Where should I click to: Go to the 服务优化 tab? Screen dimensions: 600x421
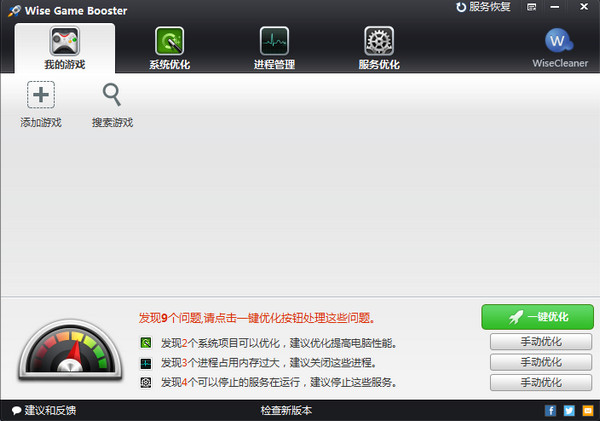click(x=379, y=47)
